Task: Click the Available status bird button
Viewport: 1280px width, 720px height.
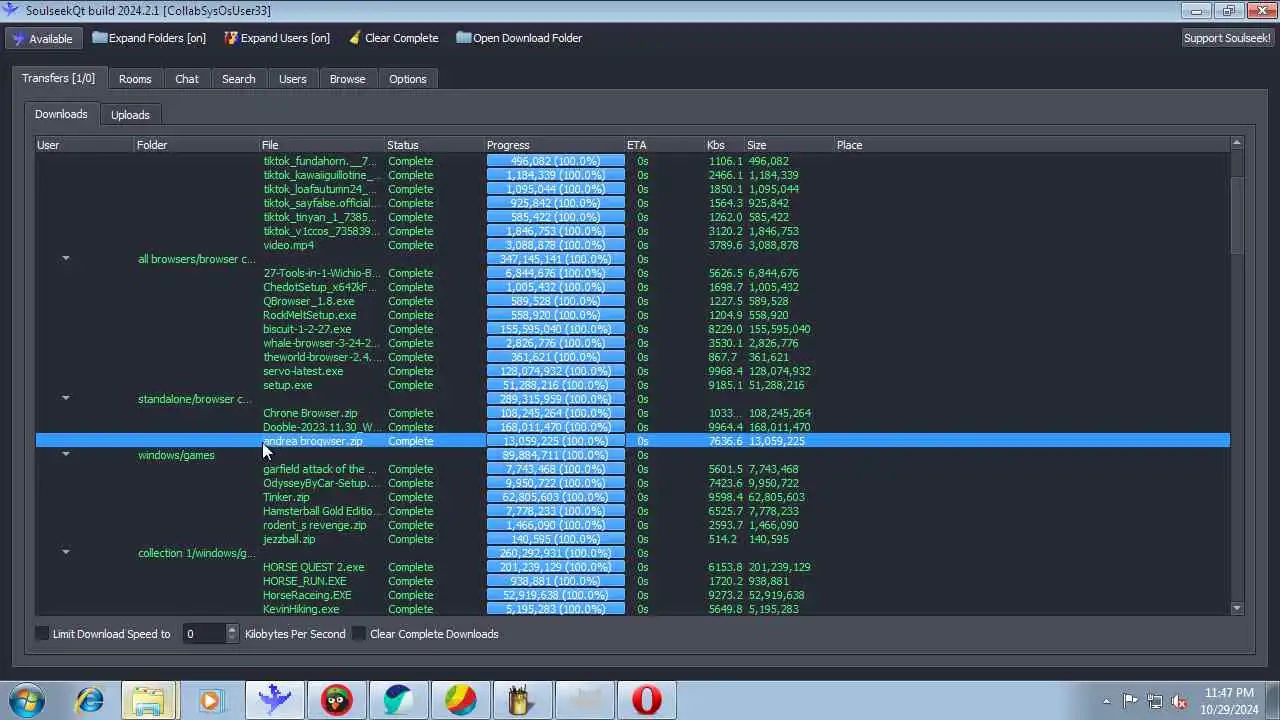Action: 43,38
